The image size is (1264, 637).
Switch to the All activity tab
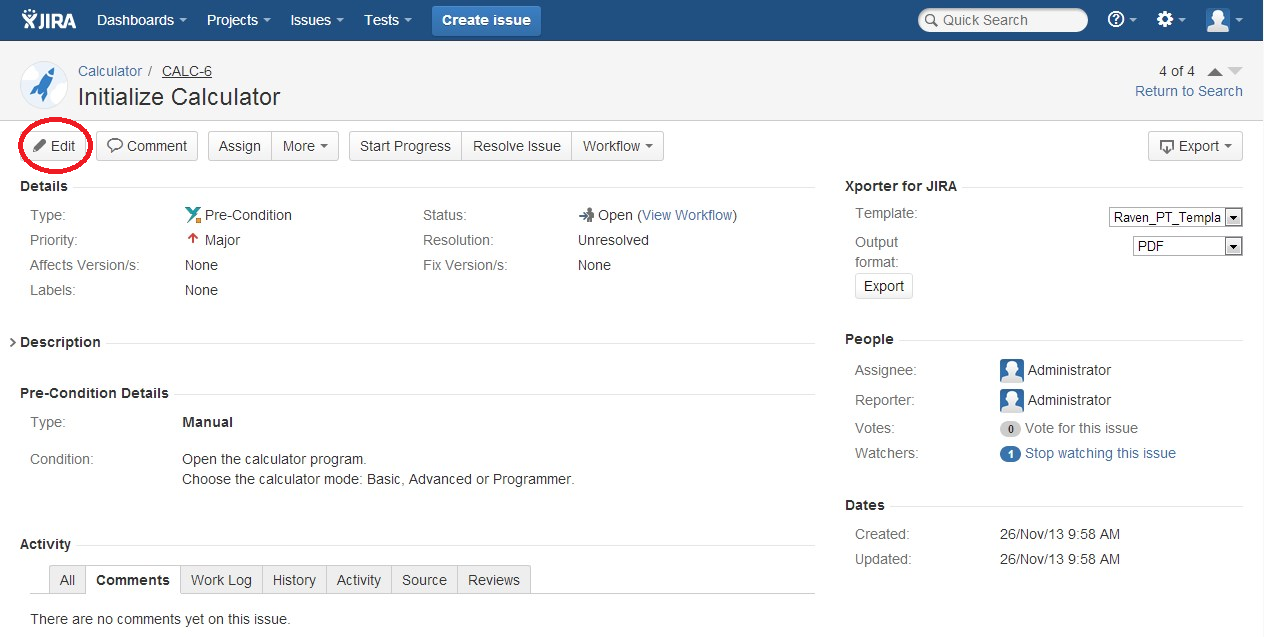[67, 580]
